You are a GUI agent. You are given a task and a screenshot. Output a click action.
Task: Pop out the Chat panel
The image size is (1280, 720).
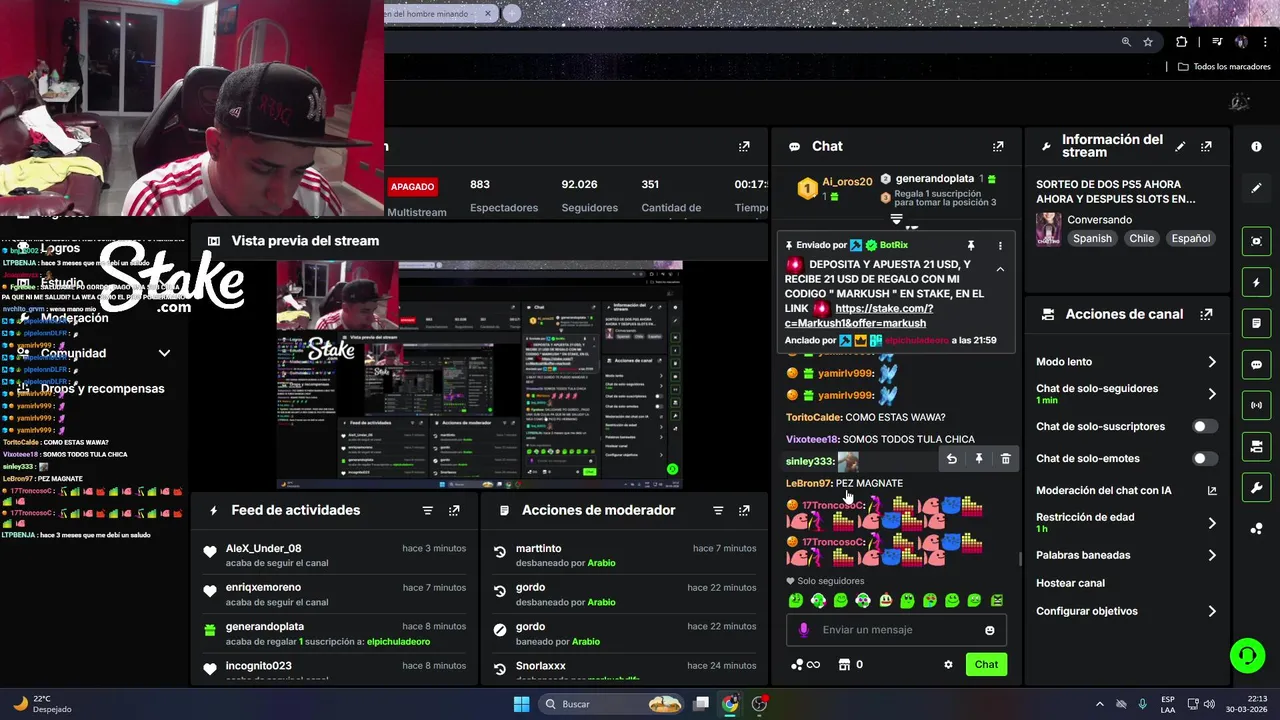point(997,146)
